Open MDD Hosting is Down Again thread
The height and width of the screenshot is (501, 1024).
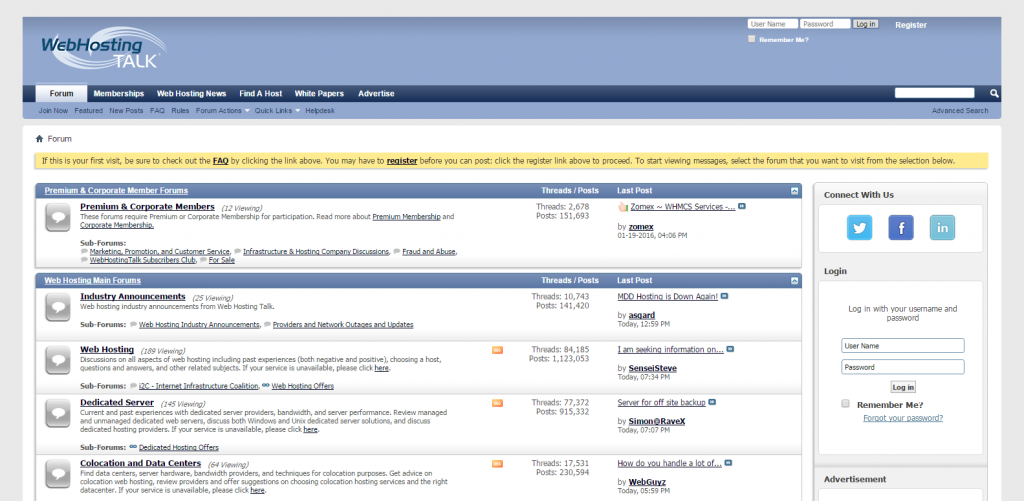(667, 297)
